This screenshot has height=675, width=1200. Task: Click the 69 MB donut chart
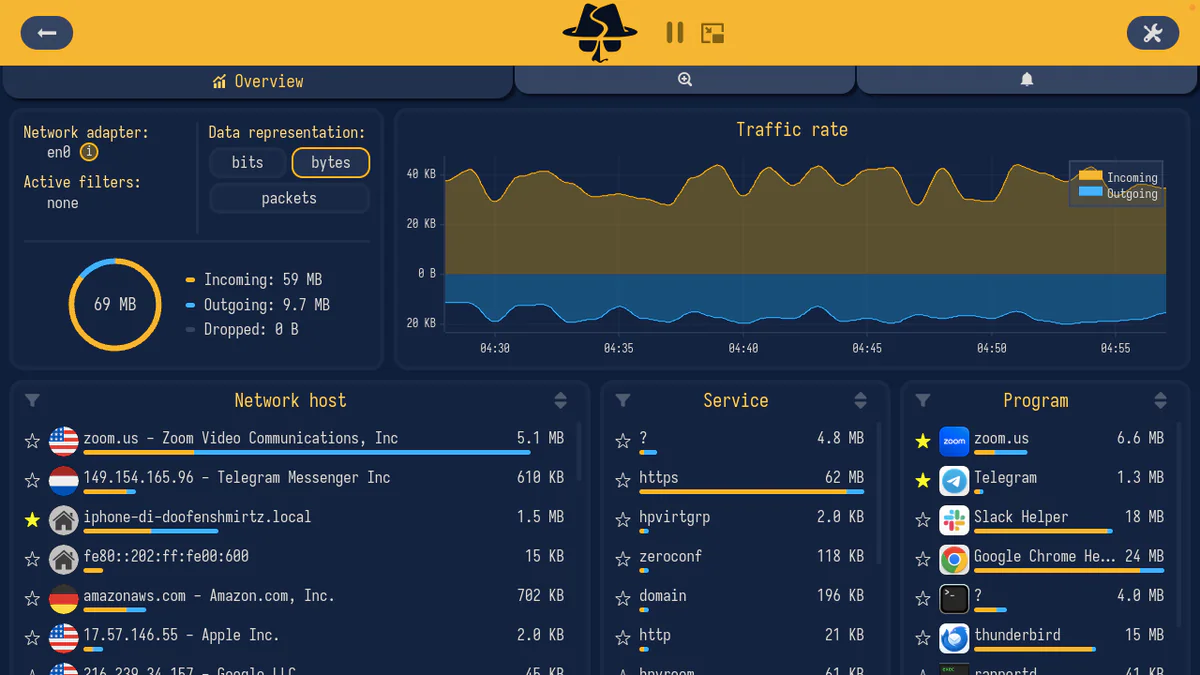pyautogui.click(x=115, y=304)
